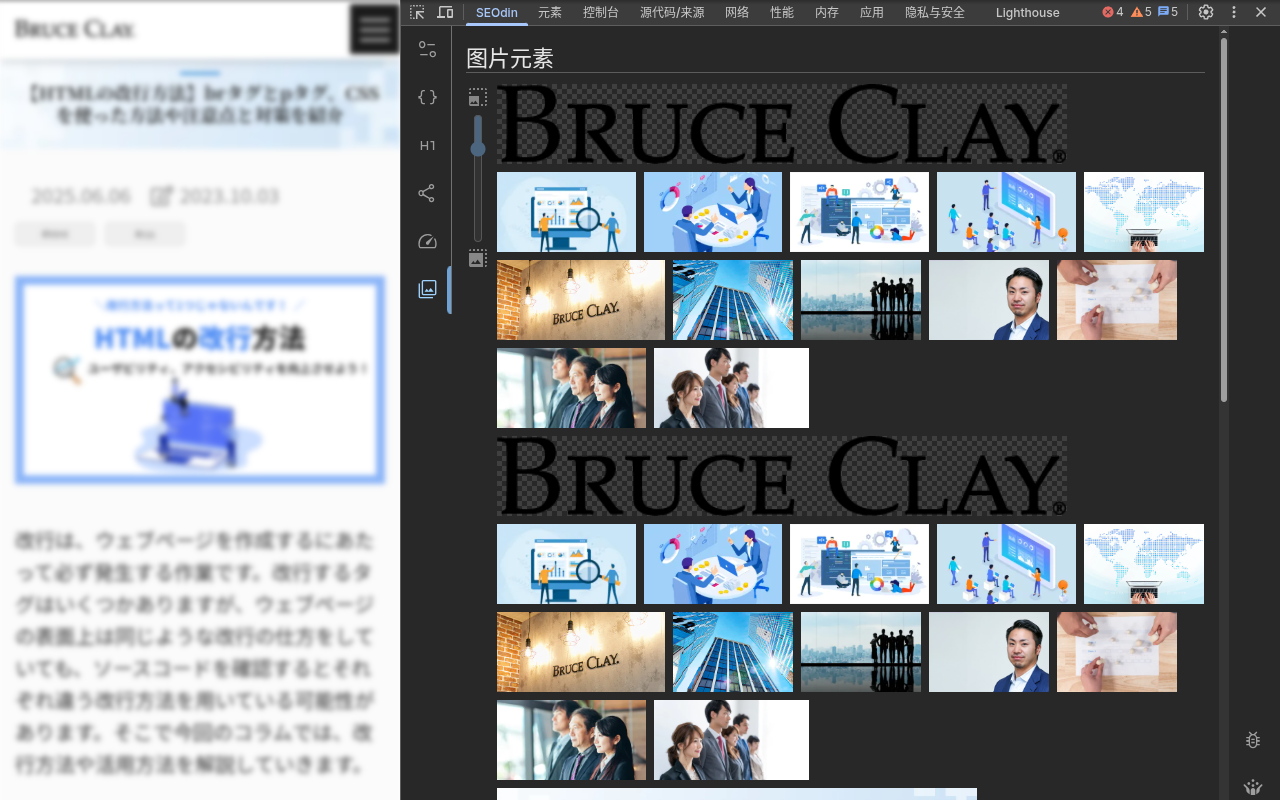Show the 5 warnings indicator in DevTools
Screen dimensions: 1280x800
pos(1141,12)
